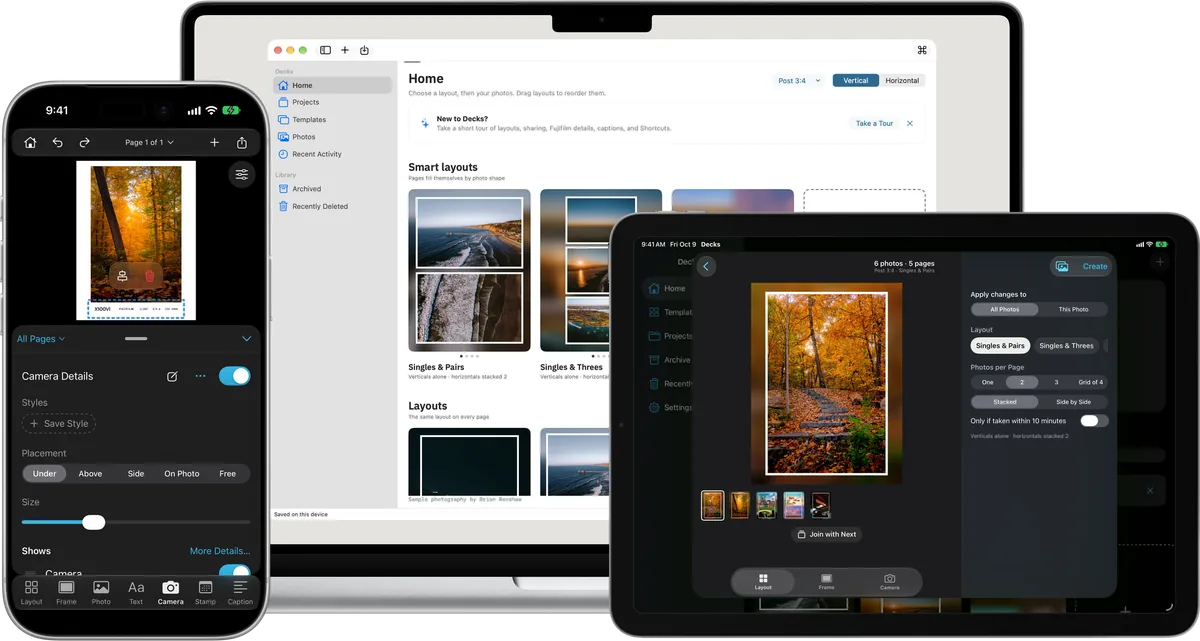Select the On Photo placement option
The width and height of the screenshot is (1200, 641).
182,474
